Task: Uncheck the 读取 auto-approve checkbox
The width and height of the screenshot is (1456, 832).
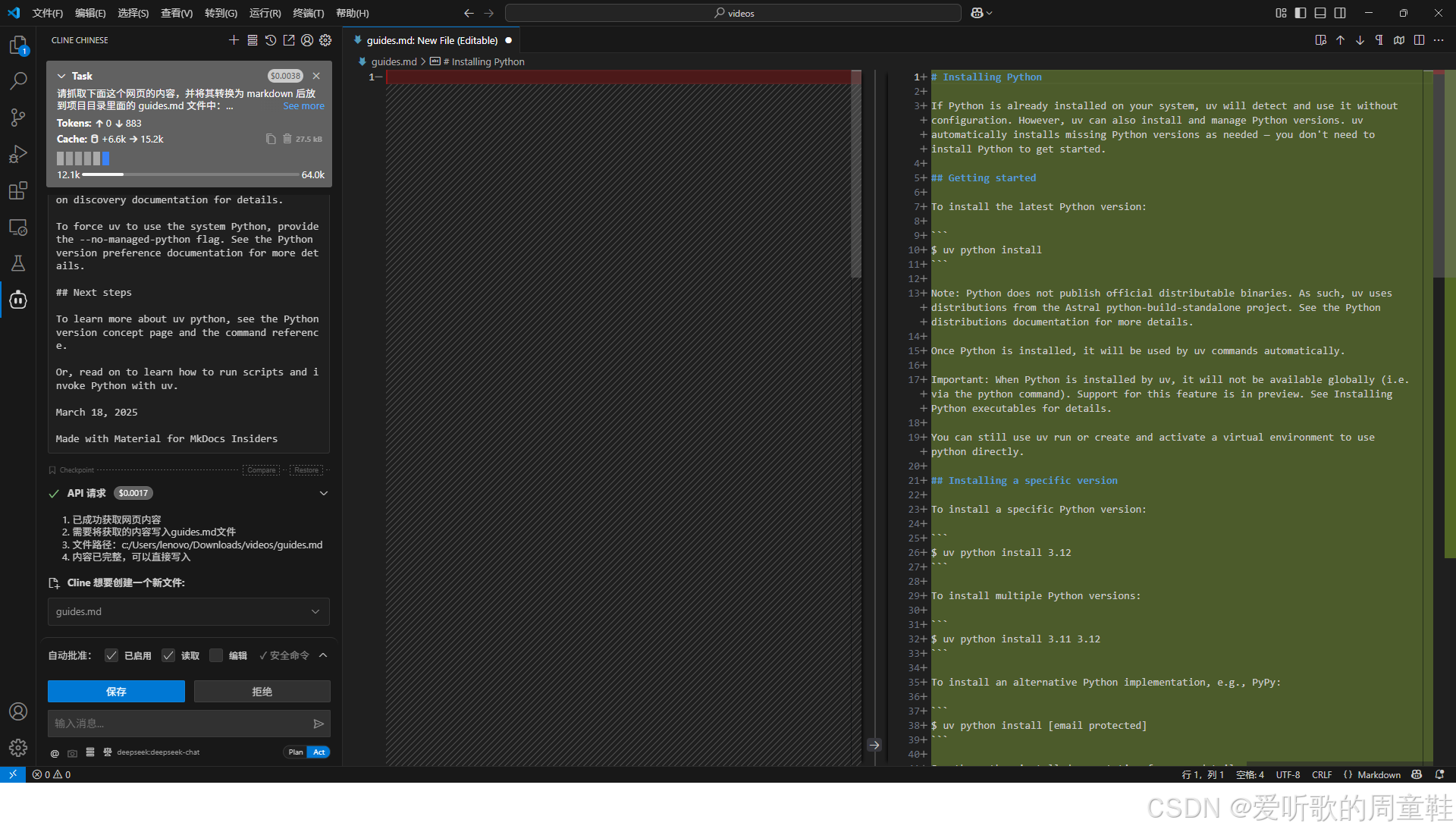Action: coord(168,655)
